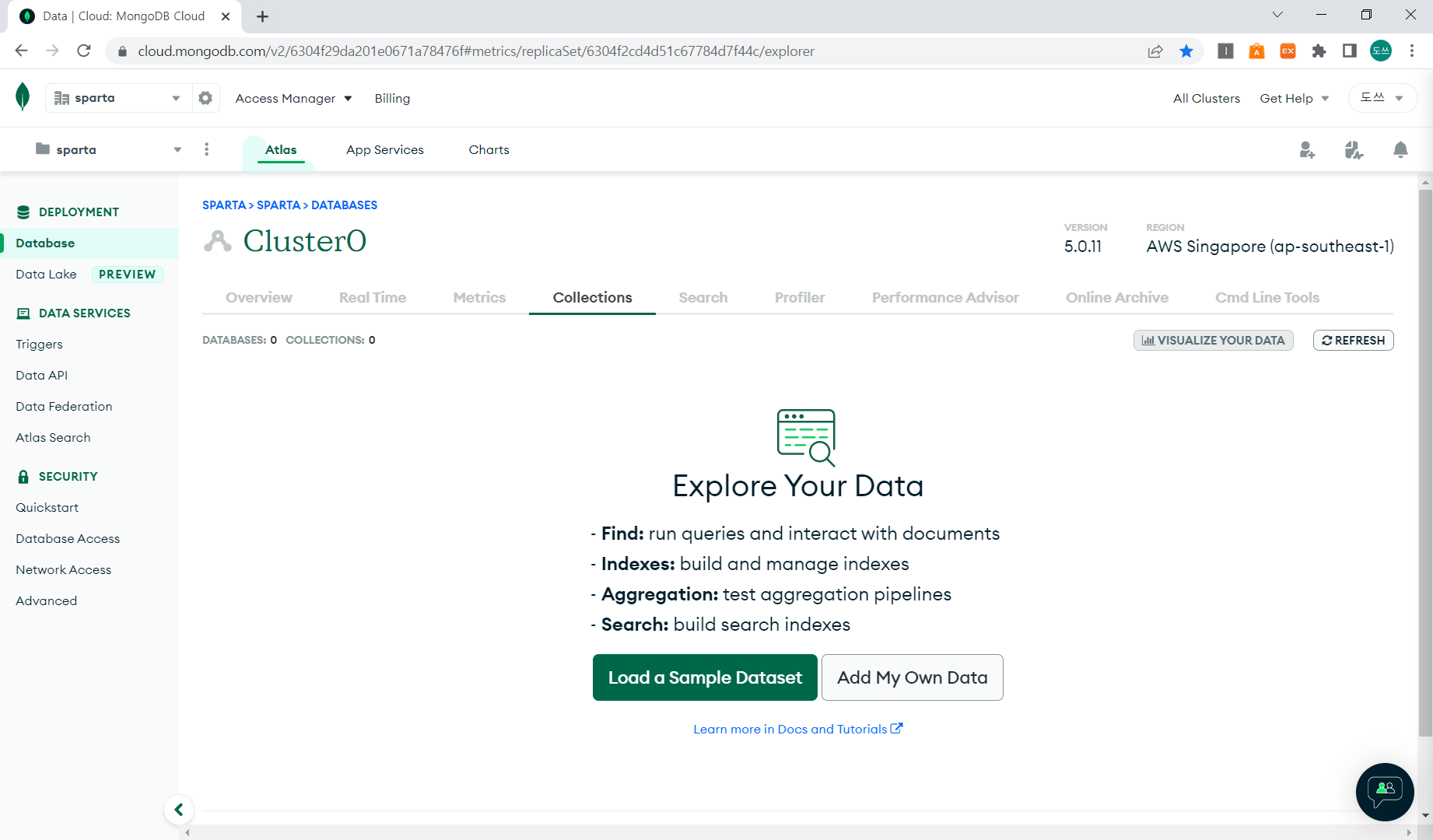Open Data Federation in the sidebar
The image size is (1433, 840).
click(64, 406)
